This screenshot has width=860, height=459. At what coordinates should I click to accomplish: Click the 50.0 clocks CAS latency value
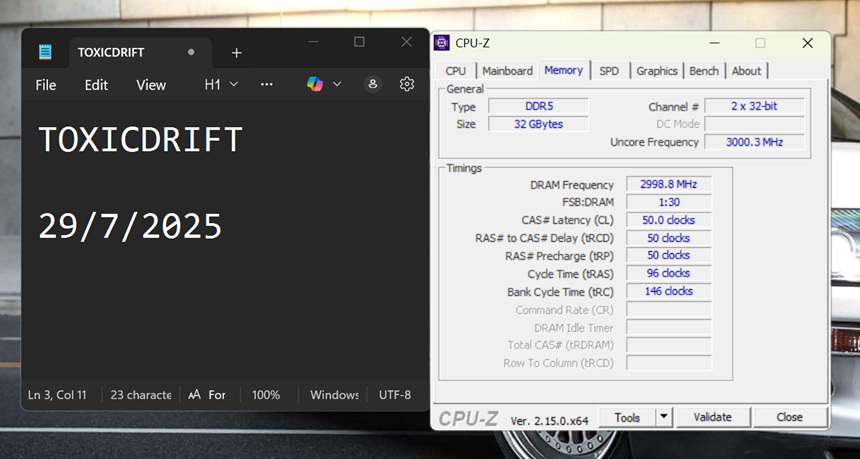click(669, 220)
